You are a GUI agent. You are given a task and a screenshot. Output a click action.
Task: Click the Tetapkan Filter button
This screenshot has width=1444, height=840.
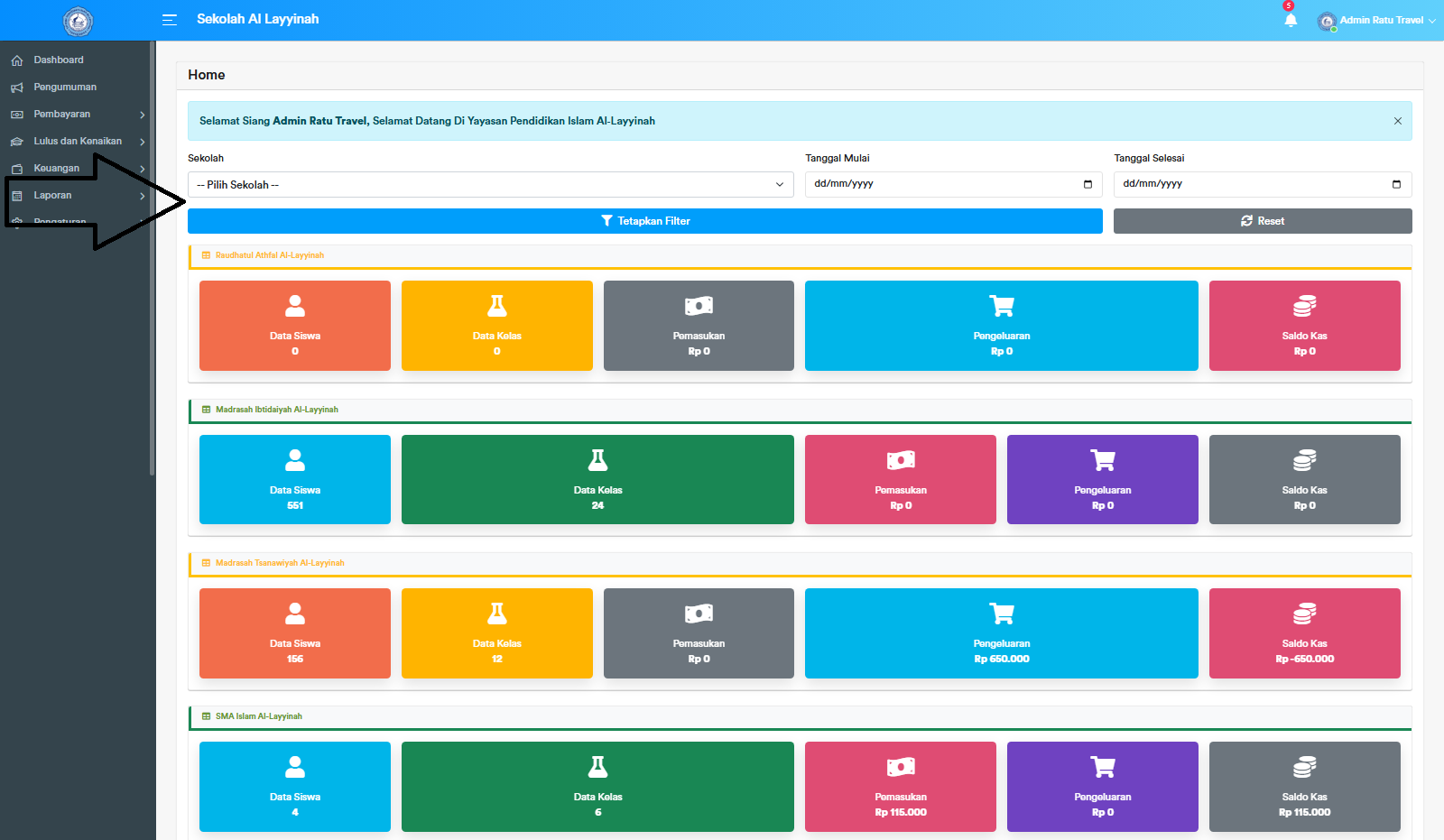643,220
